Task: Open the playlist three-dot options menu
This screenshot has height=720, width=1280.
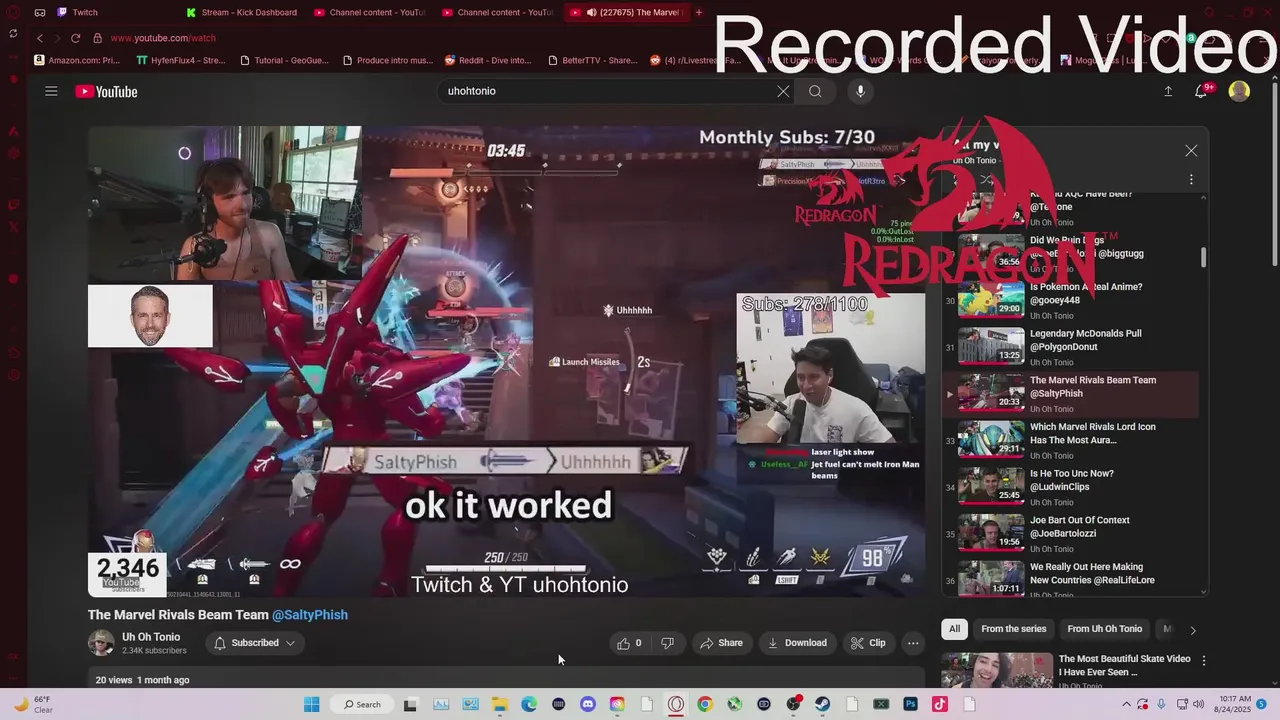Action: [x=1191, y=179]
